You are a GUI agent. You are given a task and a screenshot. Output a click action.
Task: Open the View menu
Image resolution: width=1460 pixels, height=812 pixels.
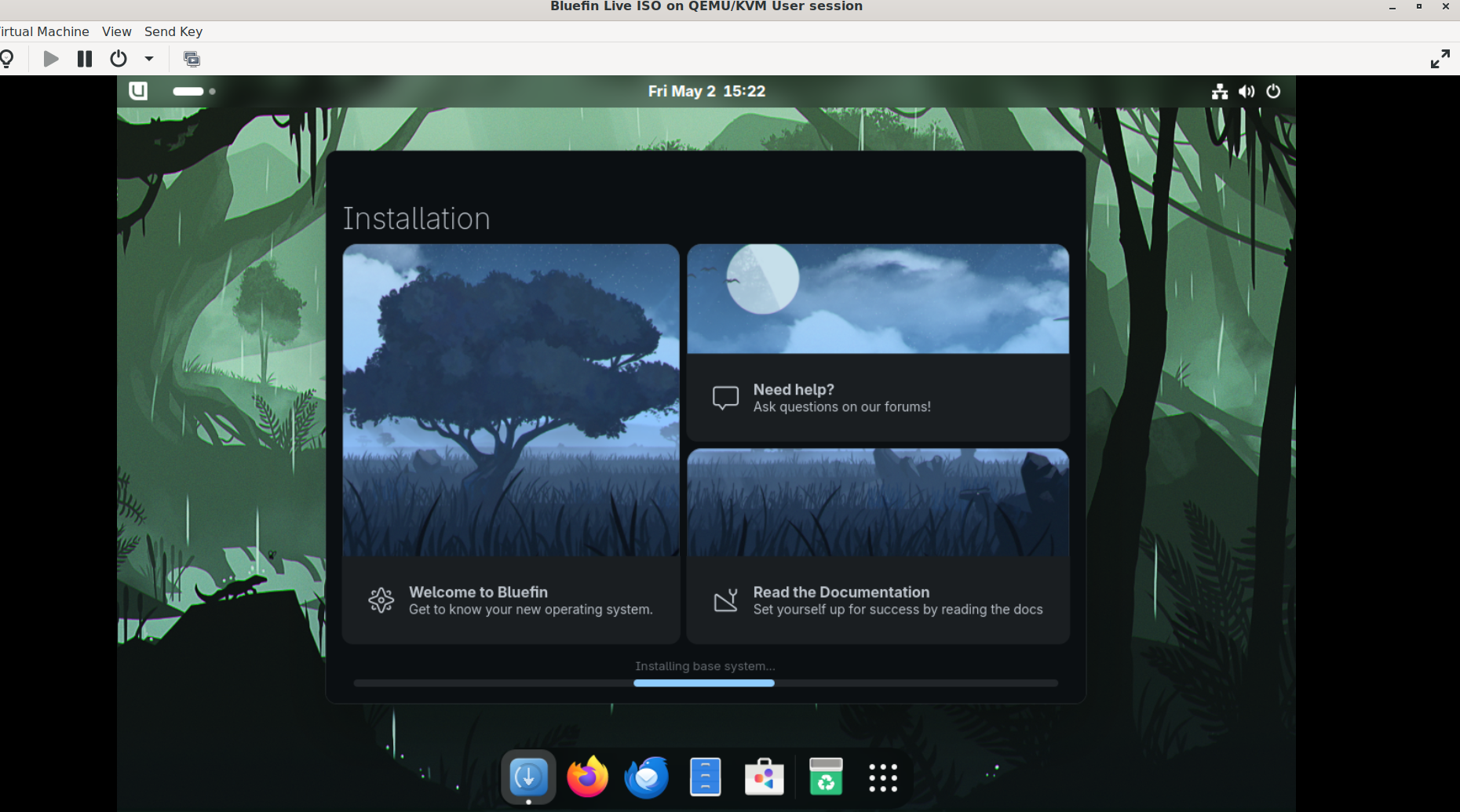click(117, 31)
